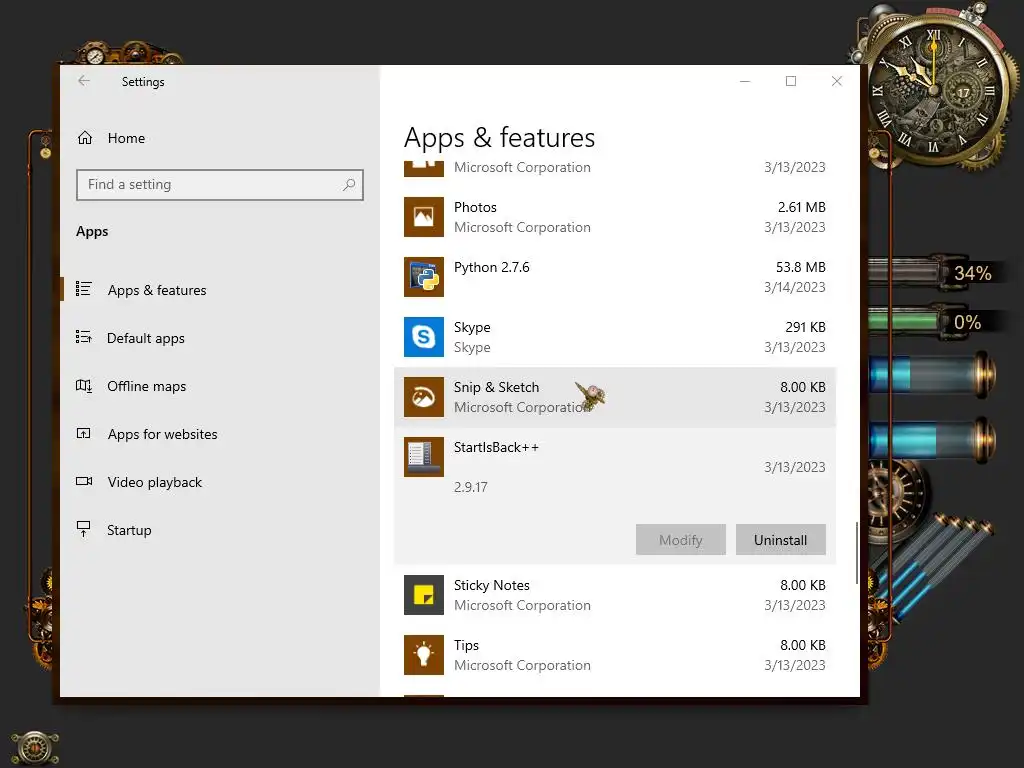
Task: Open Offline maps settings page
Action: coord(146,386)
